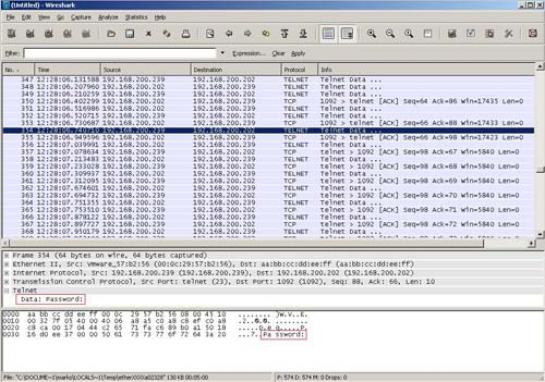This screenshot has height=382, width=545.
Task: Jump to the last packet
Action: [303, 34]
